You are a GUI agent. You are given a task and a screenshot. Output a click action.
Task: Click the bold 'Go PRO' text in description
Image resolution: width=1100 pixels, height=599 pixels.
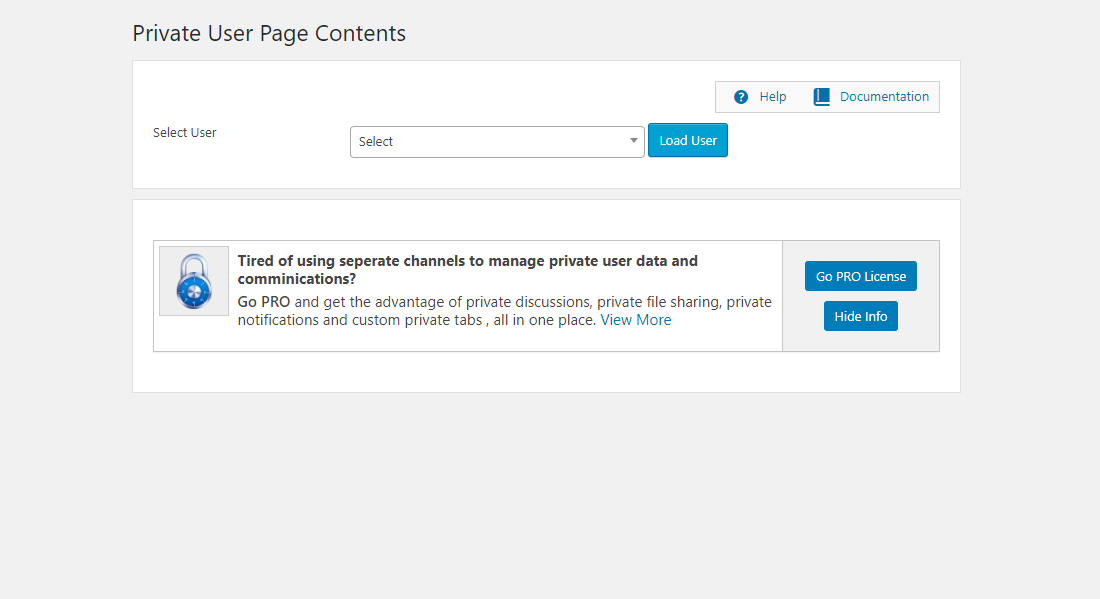(264, 302)
